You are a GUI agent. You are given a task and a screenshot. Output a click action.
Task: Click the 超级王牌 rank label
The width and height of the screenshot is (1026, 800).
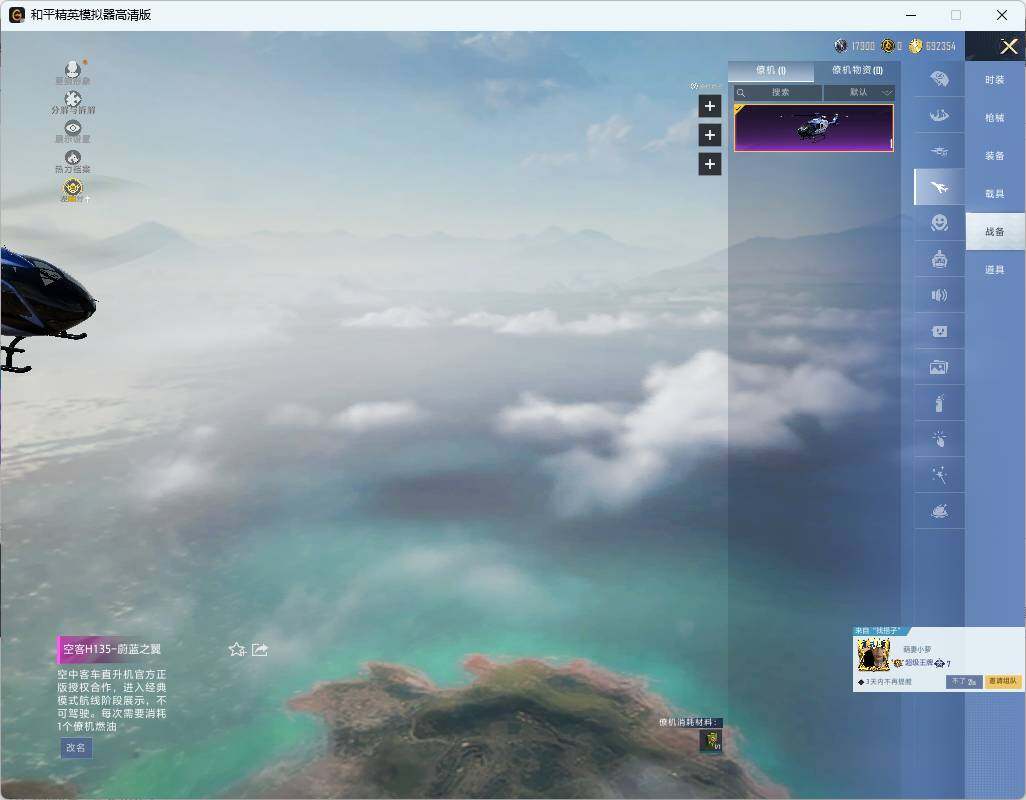coord(919,663)
